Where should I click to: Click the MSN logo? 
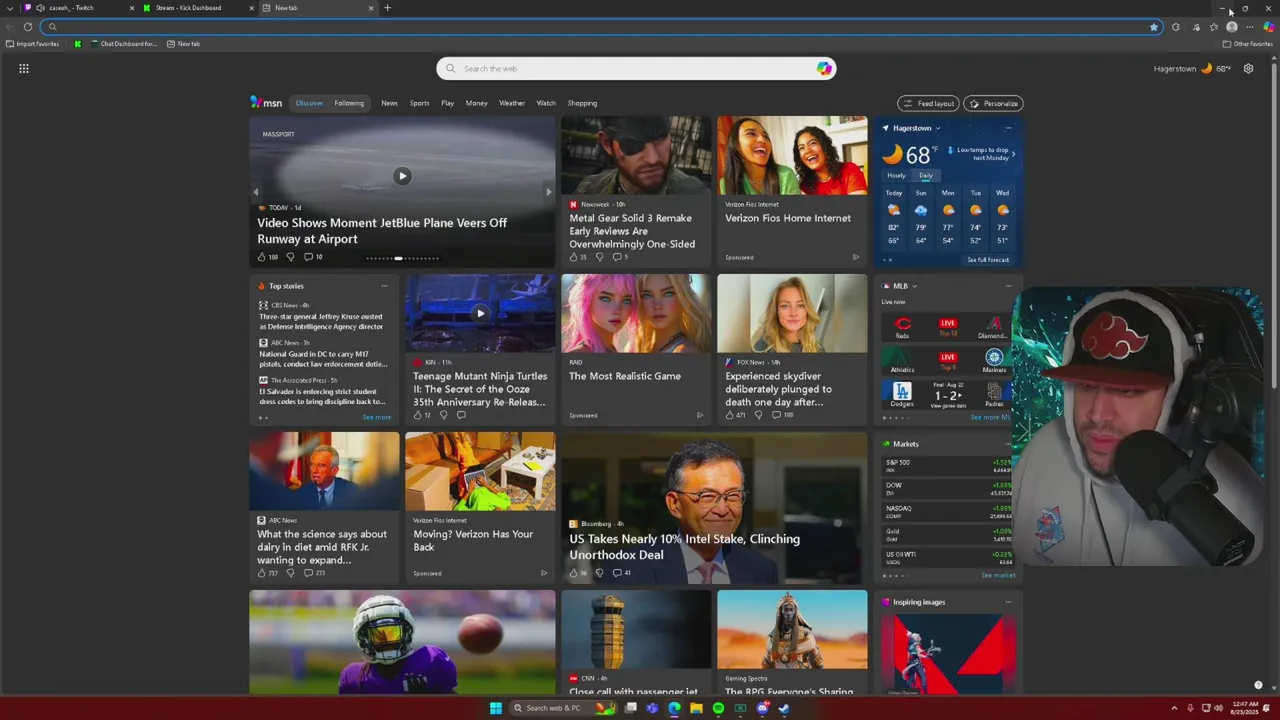point(266,103)
